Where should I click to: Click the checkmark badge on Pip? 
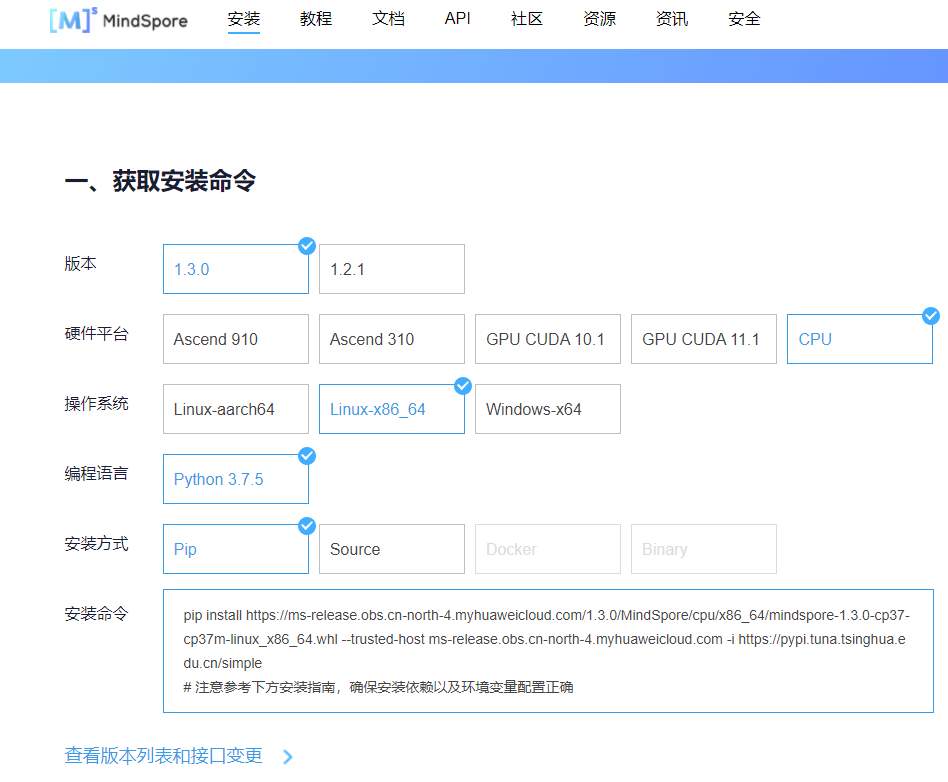coord(307,526)
